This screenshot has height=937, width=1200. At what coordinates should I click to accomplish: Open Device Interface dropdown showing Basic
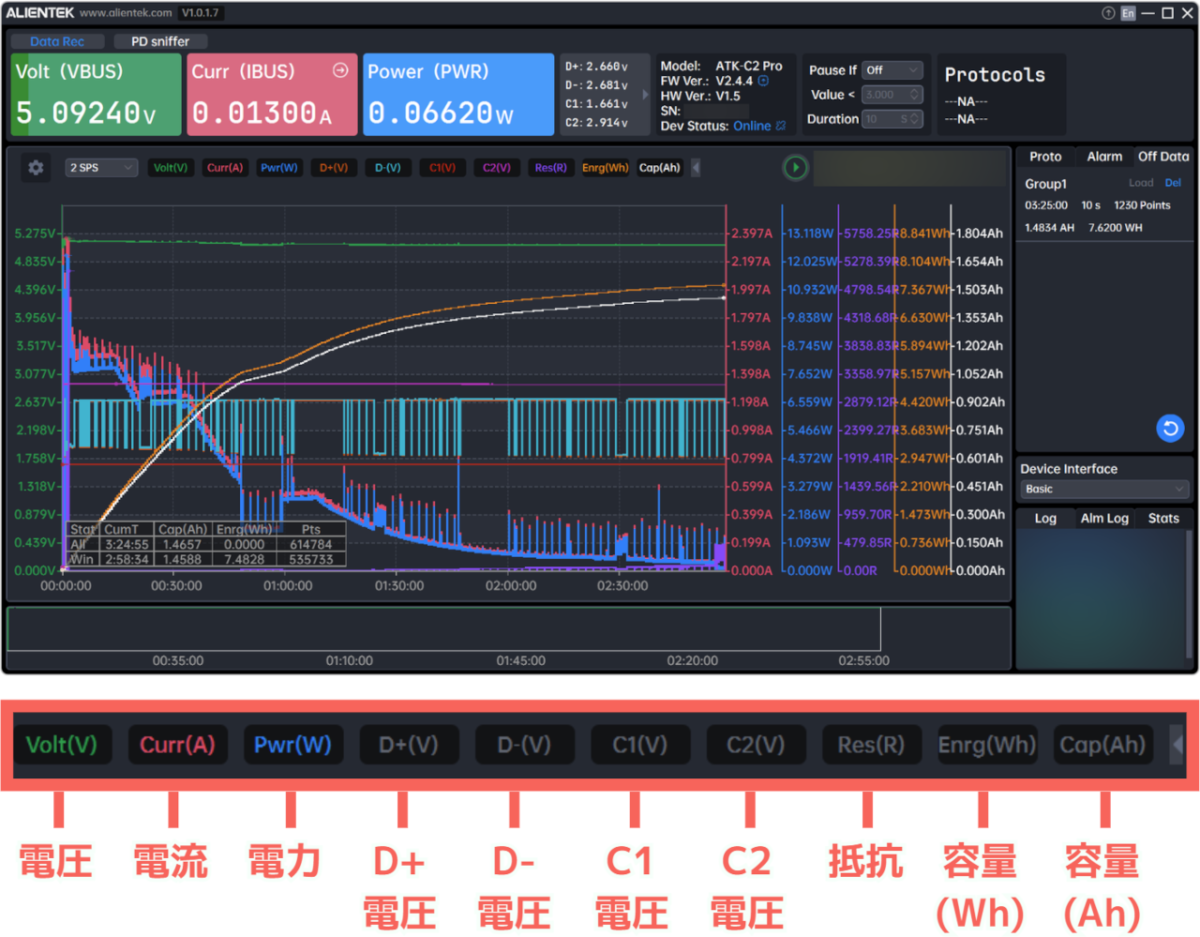click(x=1103, y=489)
